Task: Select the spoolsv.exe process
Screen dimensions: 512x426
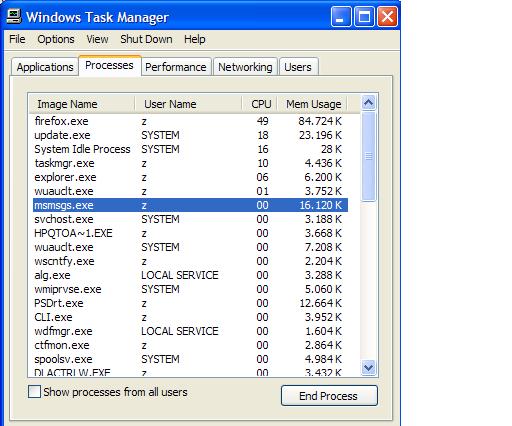Action: point(190,359)
